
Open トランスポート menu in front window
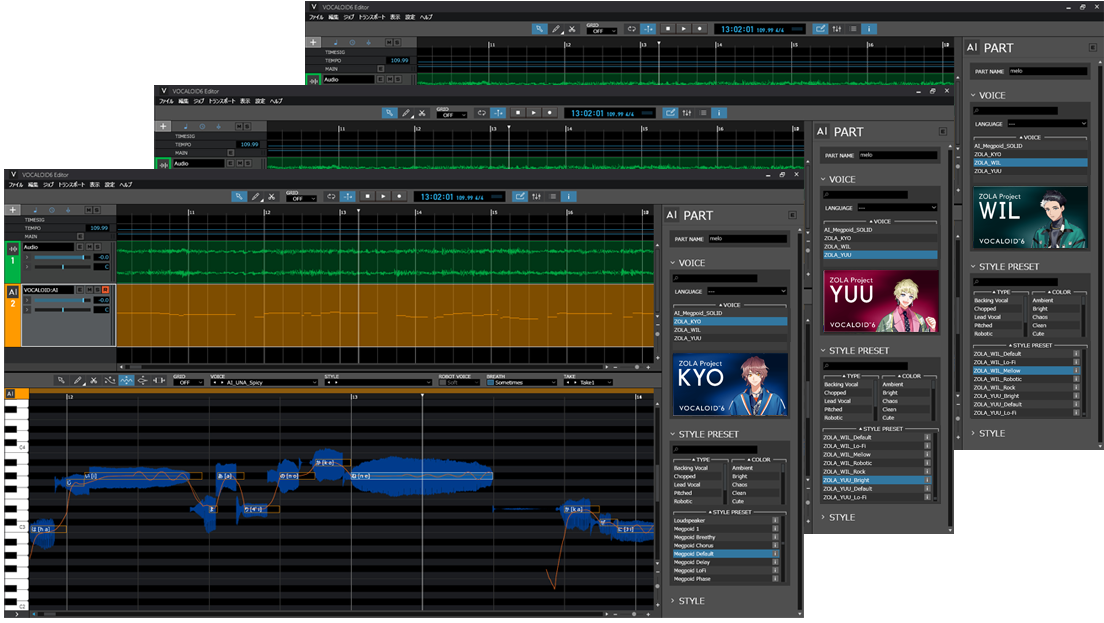[x=71, y=184]
